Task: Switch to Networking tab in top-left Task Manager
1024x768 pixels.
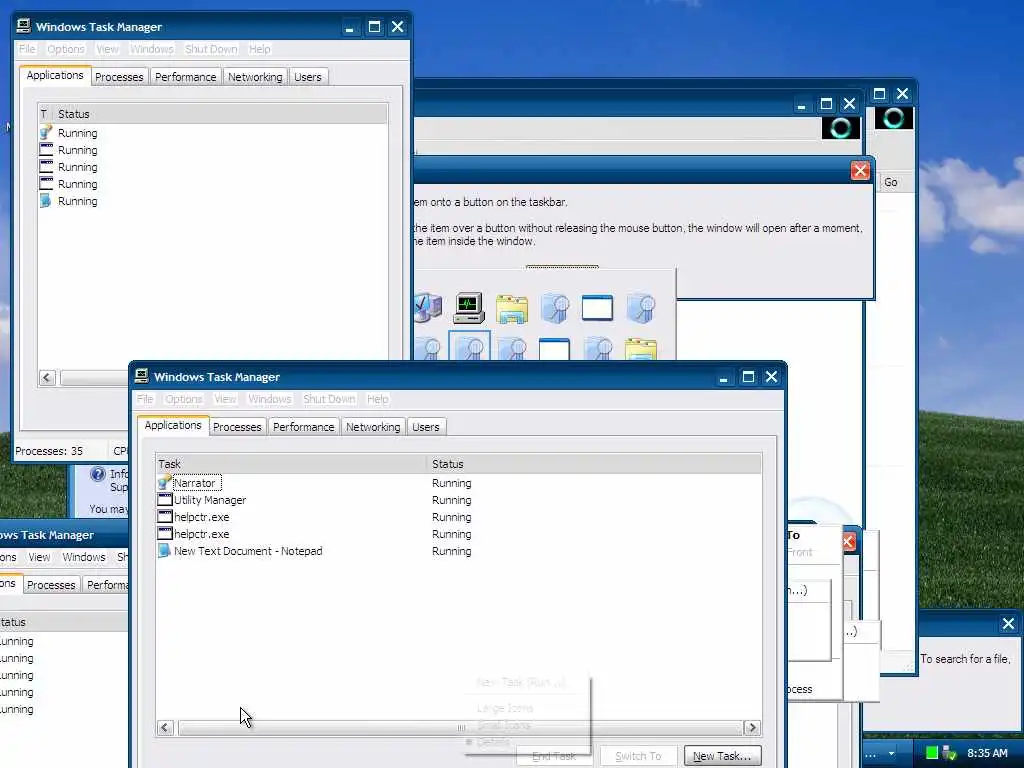Action: [255, 76]
